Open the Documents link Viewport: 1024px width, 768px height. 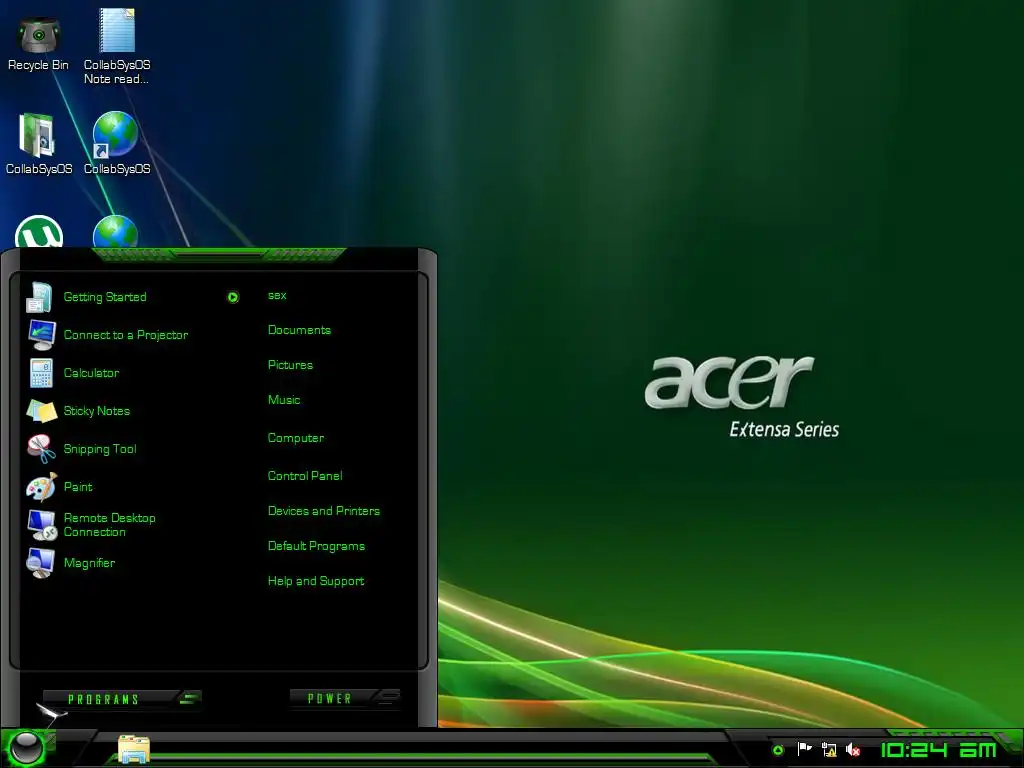pyautogui.click(x=299, y=330)
